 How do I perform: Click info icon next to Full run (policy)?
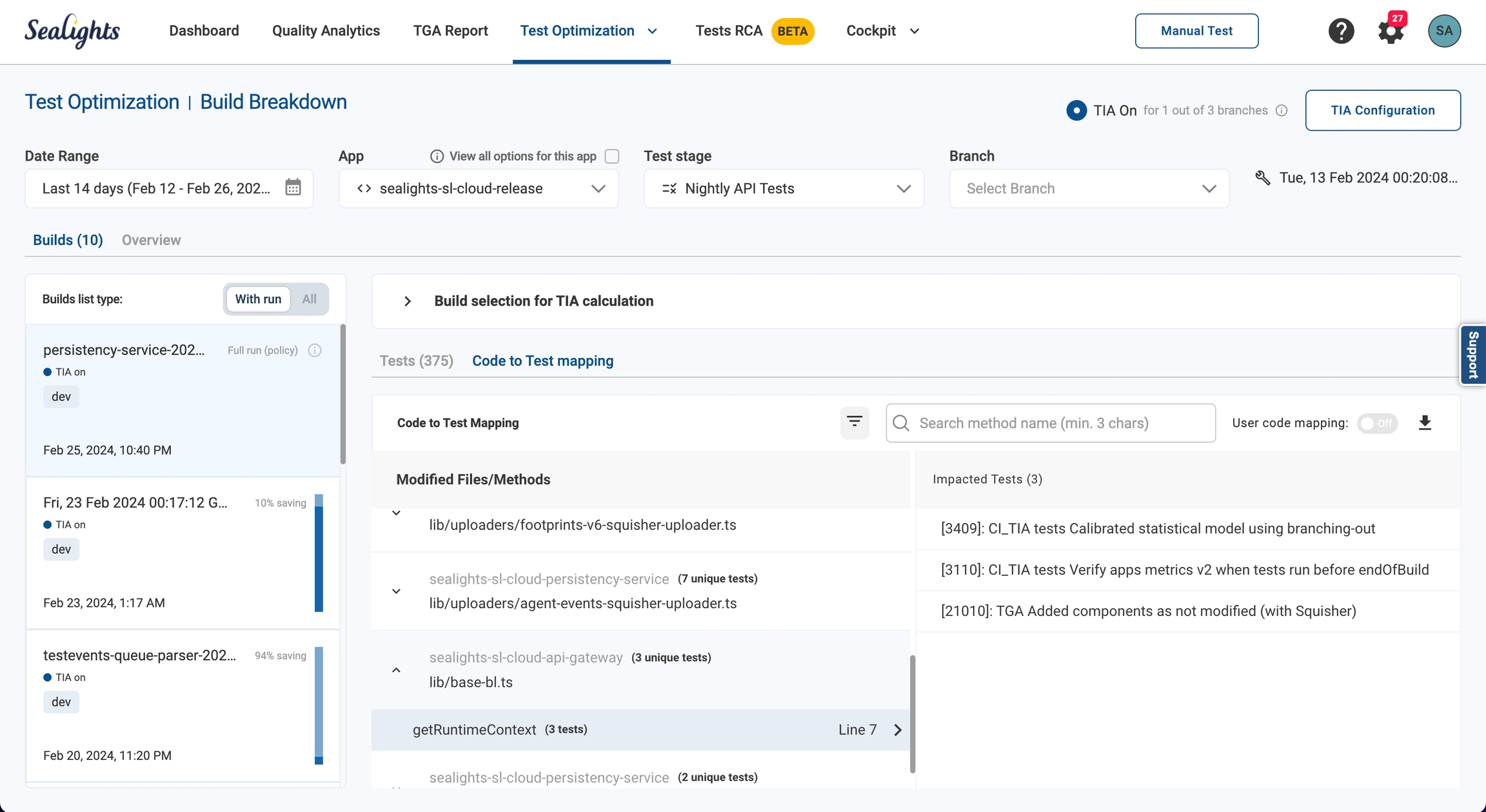pyautogui.click(x=315, y=350)
